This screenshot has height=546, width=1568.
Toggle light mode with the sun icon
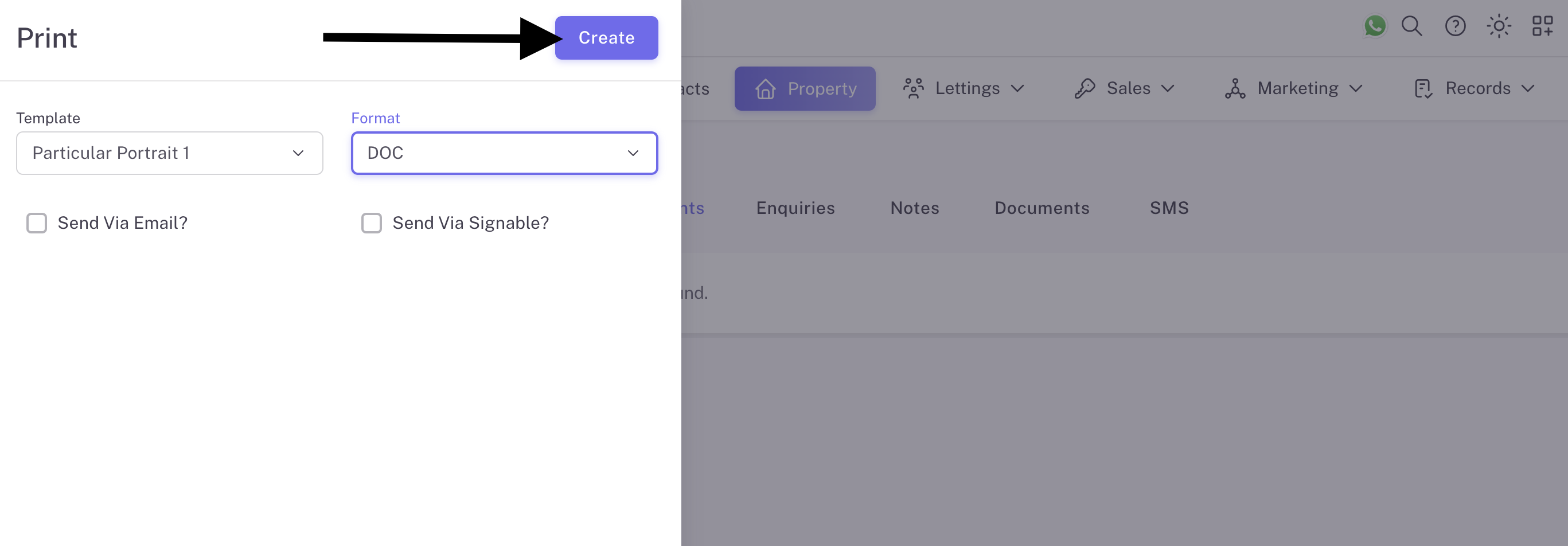pyautogui.click(x=1498, y=26)
